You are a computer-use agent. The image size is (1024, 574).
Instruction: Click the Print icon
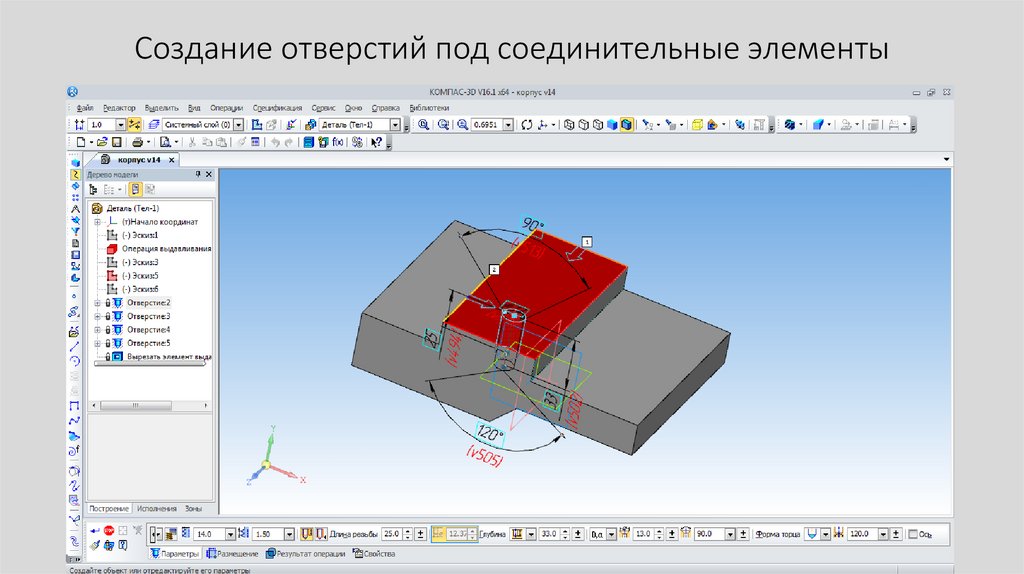[137, 142]
